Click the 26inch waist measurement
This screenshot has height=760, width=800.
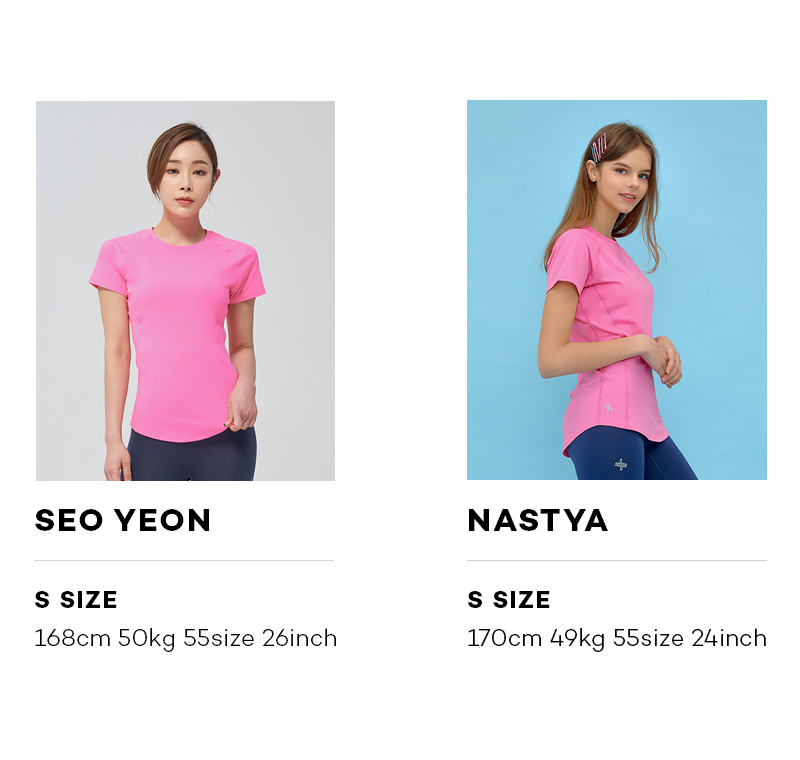[299, 638]
